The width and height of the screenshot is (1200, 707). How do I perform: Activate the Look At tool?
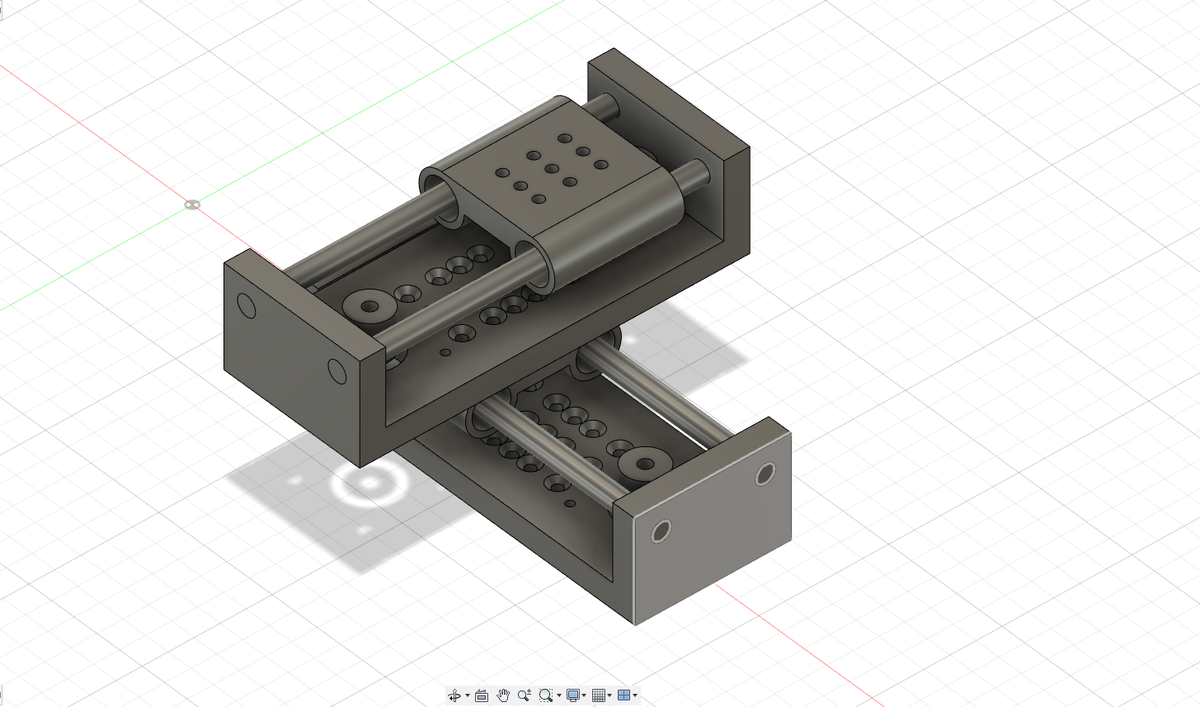coord(480,695)
